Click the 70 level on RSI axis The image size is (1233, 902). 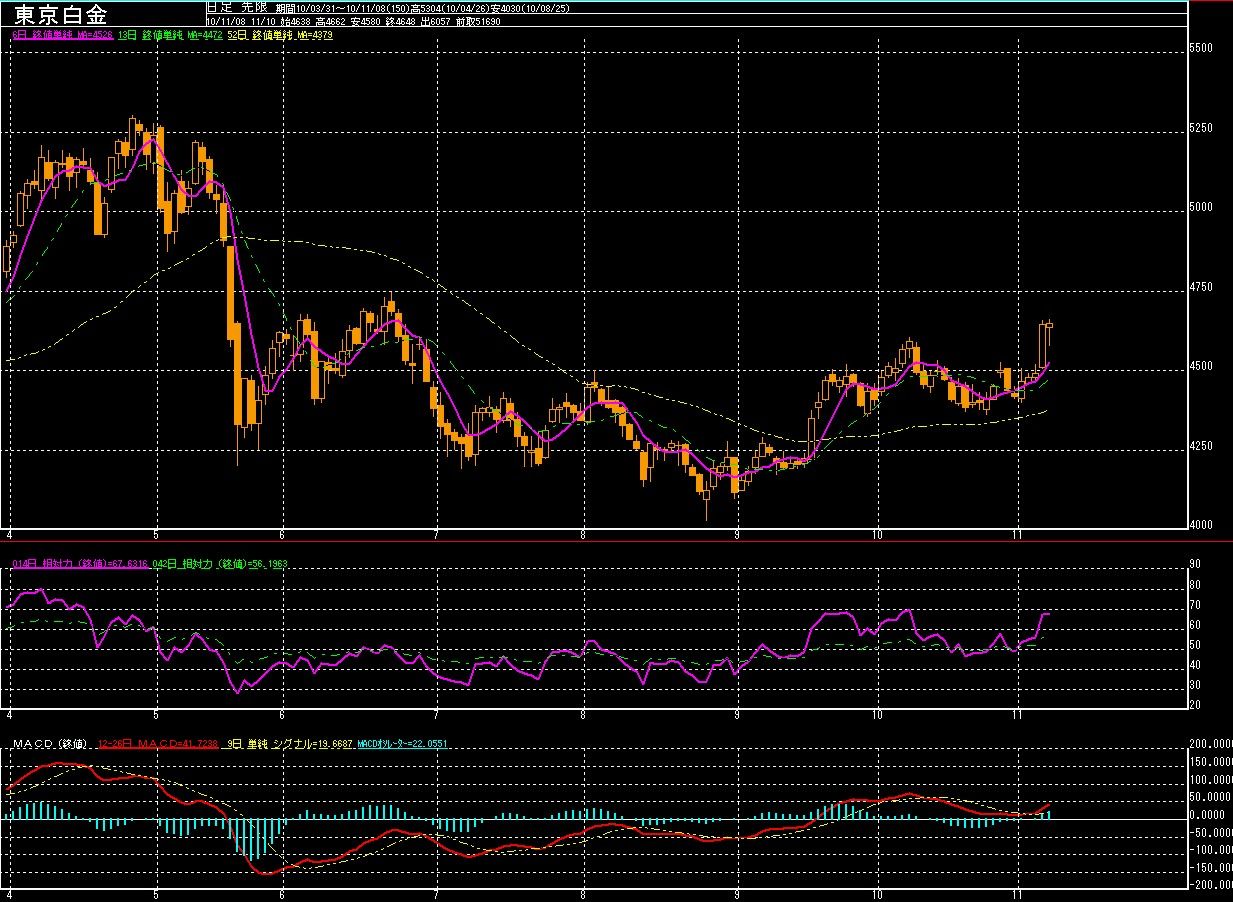coord(1194,605)
